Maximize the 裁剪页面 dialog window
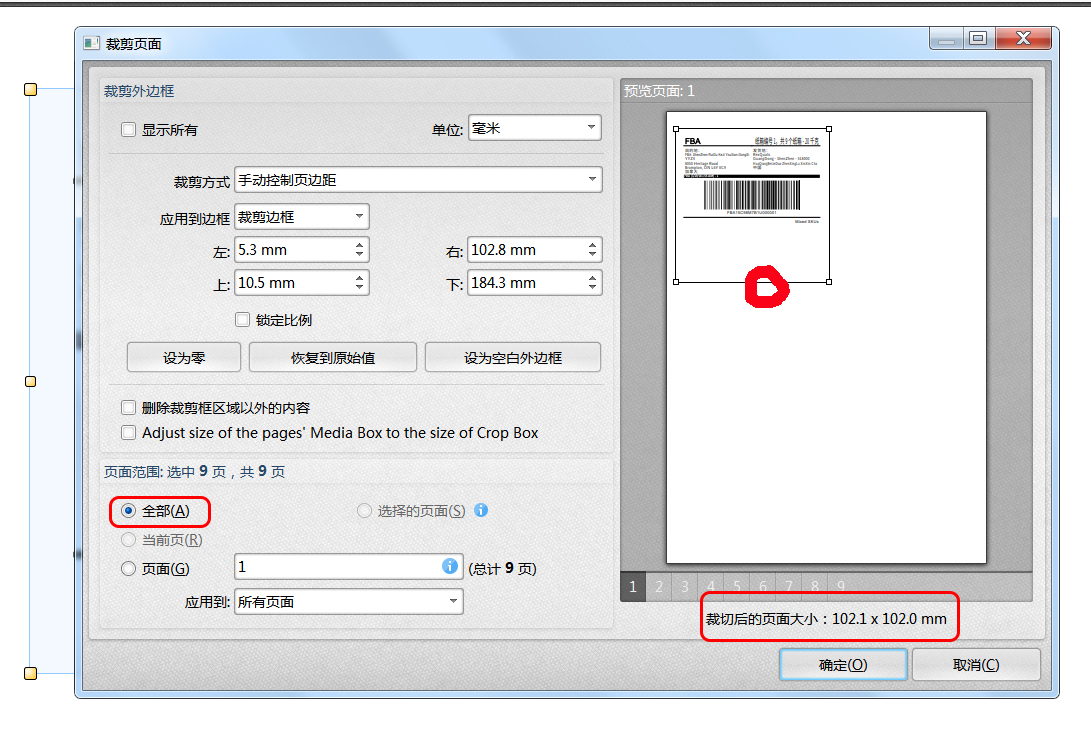This screenshot has width=1091, height=742. pyautogui.click(x=978, y=38)
